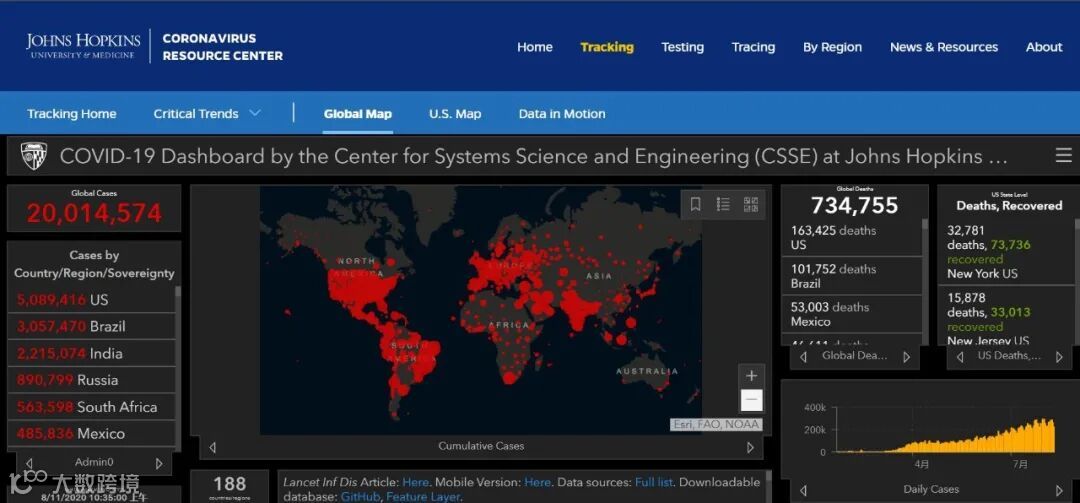Click left arrow beside Global Deaths tab
The height and width of the screenshot is (503, 1080).
(x=803, y=357)
